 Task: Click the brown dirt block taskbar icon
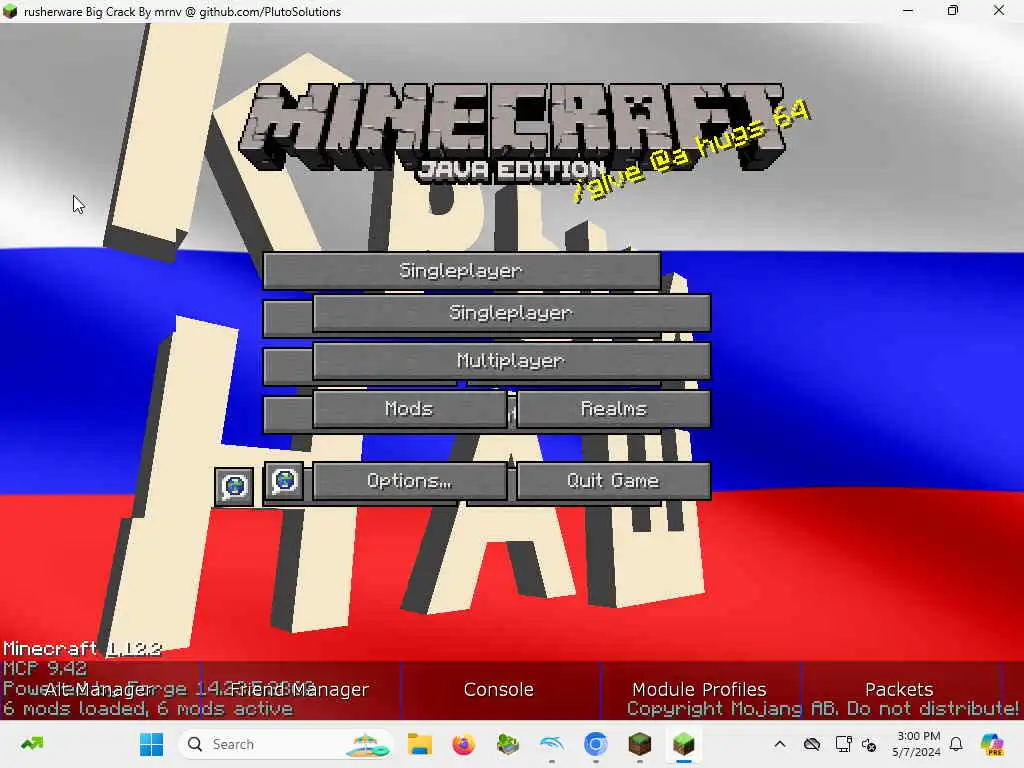[x=639, y=744]
